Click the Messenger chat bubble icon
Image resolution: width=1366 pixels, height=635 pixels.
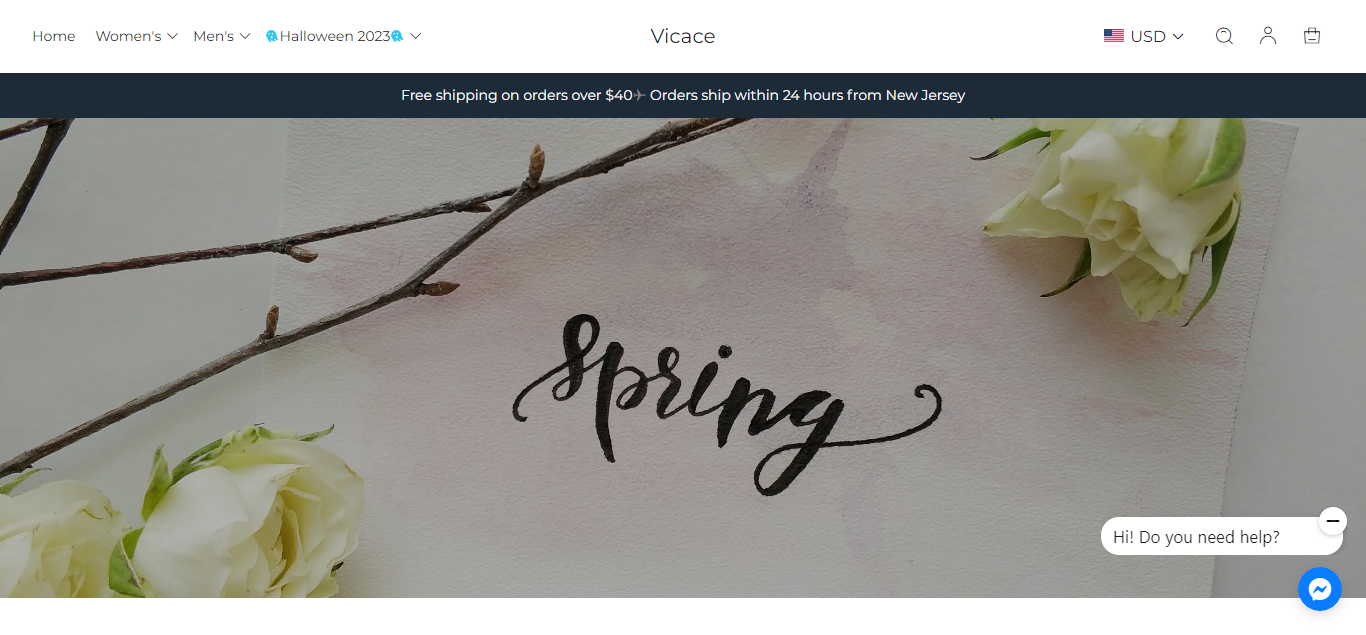[x=1320, y=589]
